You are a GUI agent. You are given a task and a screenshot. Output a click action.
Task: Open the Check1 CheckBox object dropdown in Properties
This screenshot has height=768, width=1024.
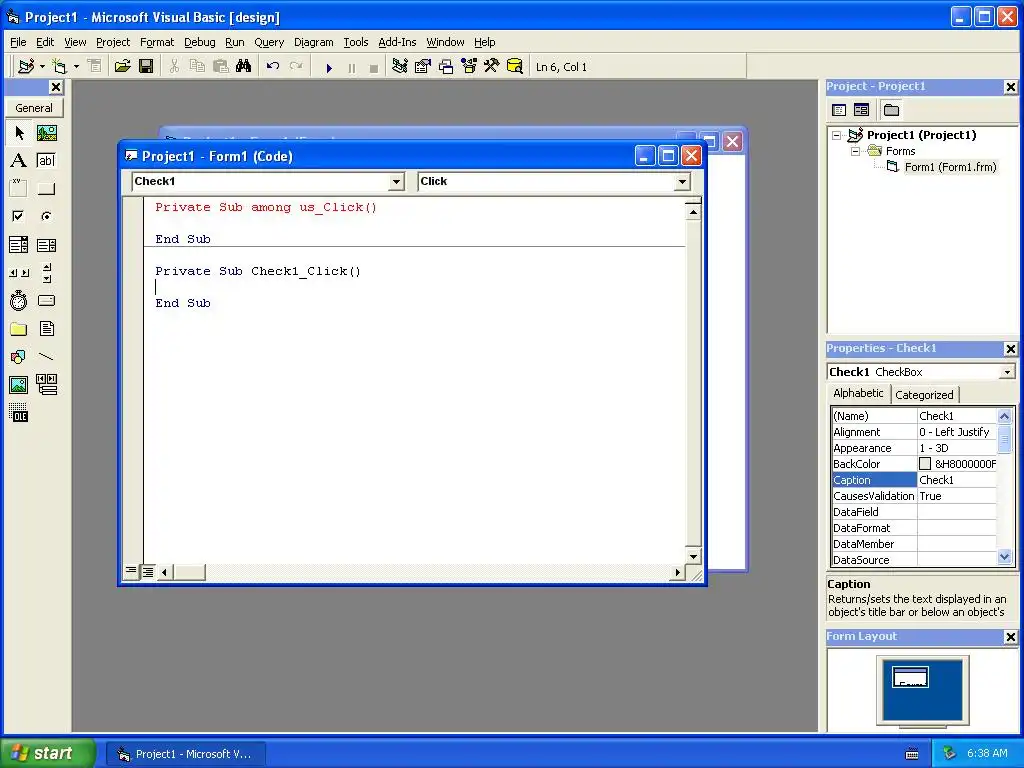[x=1007, y=372]
